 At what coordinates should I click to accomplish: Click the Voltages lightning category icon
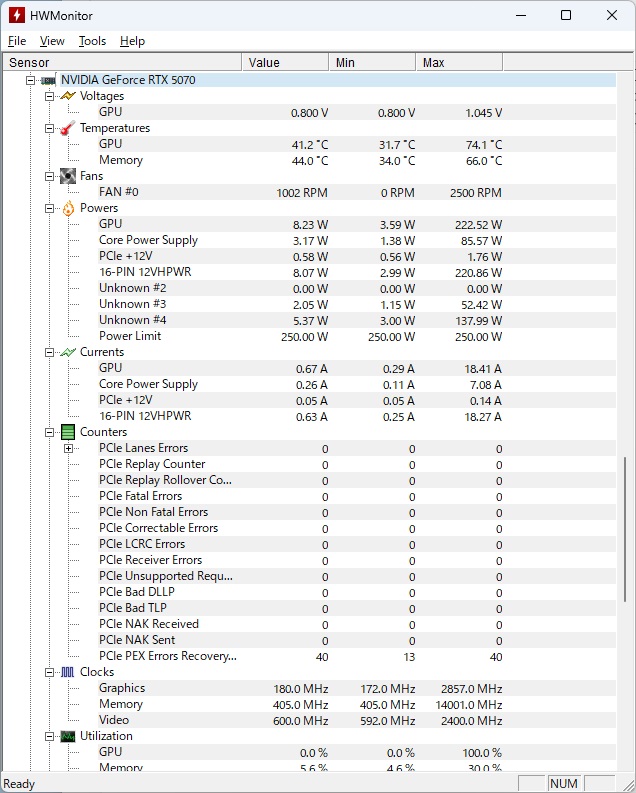click(68, 96)
